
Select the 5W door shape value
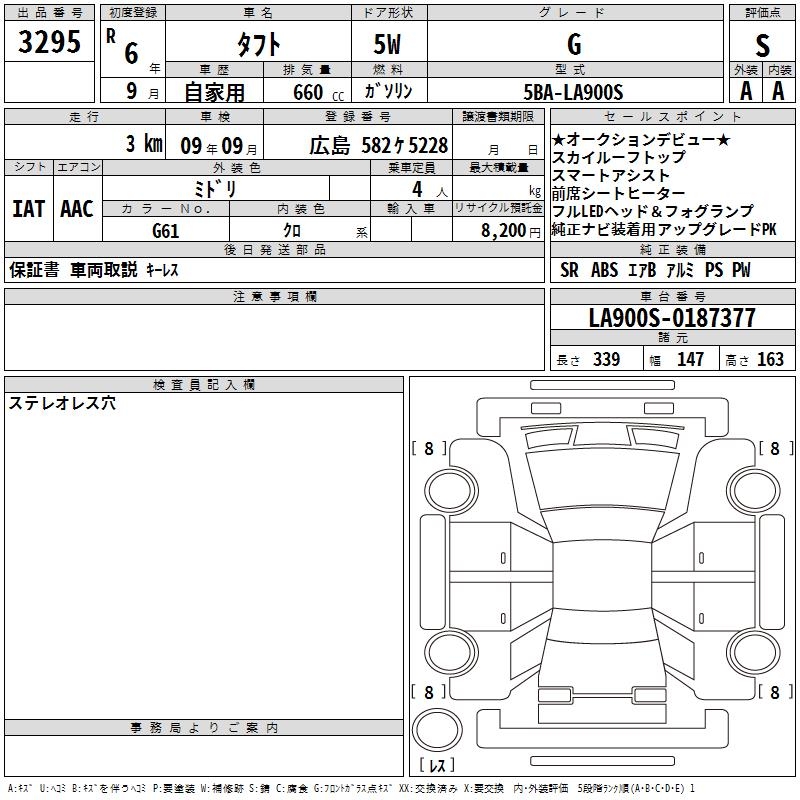tap(388, 44)
